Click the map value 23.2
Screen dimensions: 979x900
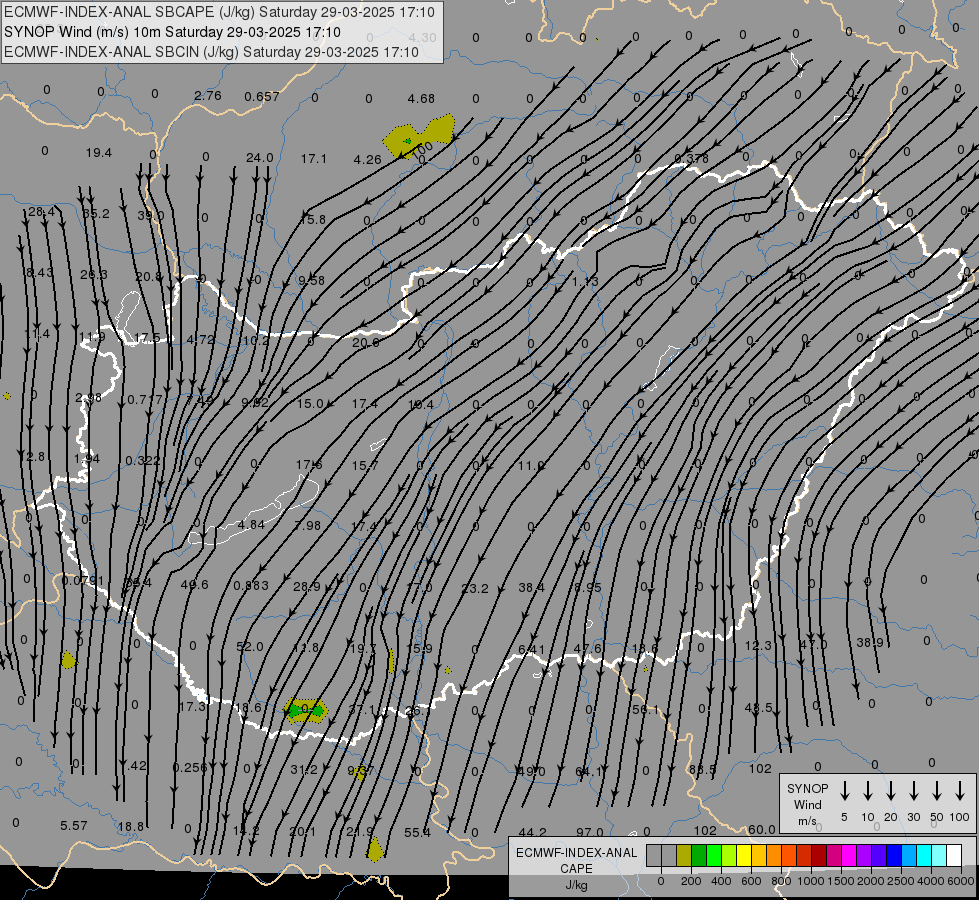(x=475, y=588)
